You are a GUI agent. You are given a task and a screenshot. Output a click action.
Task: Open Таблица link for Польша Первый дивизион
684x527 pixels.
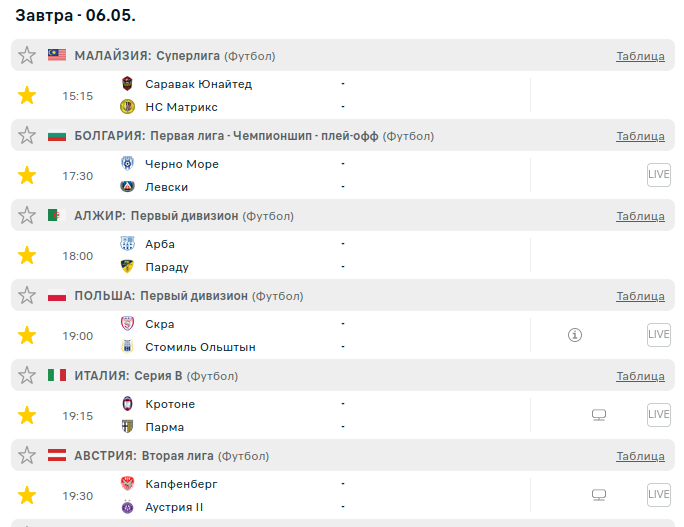coord(640,296)
